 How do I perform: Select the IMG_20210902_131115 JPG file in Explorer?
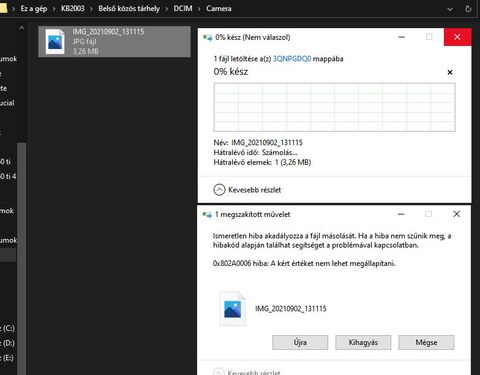pos(114,42)
